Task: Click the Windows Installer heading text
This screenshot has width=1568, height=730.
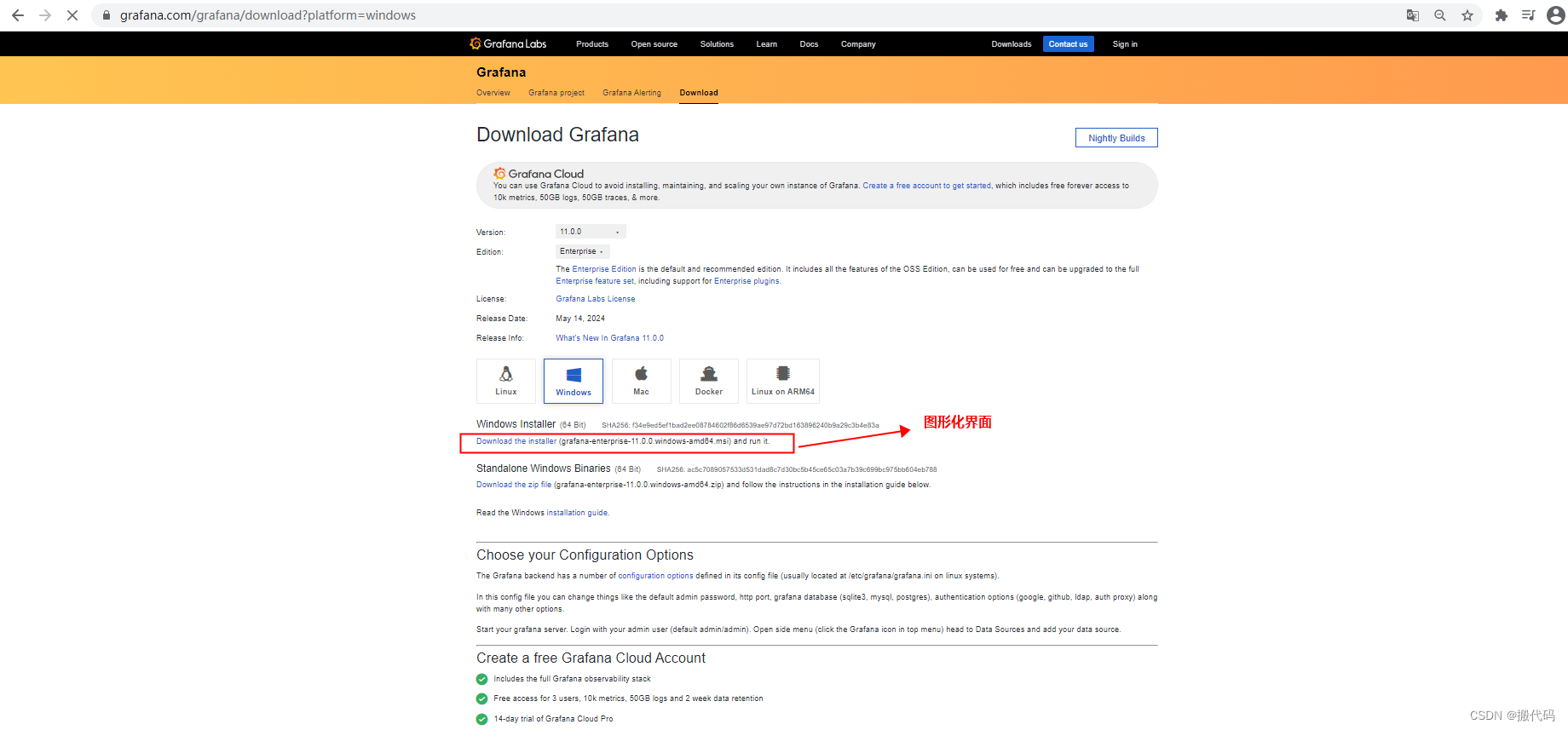Action: tap(516, 424)
